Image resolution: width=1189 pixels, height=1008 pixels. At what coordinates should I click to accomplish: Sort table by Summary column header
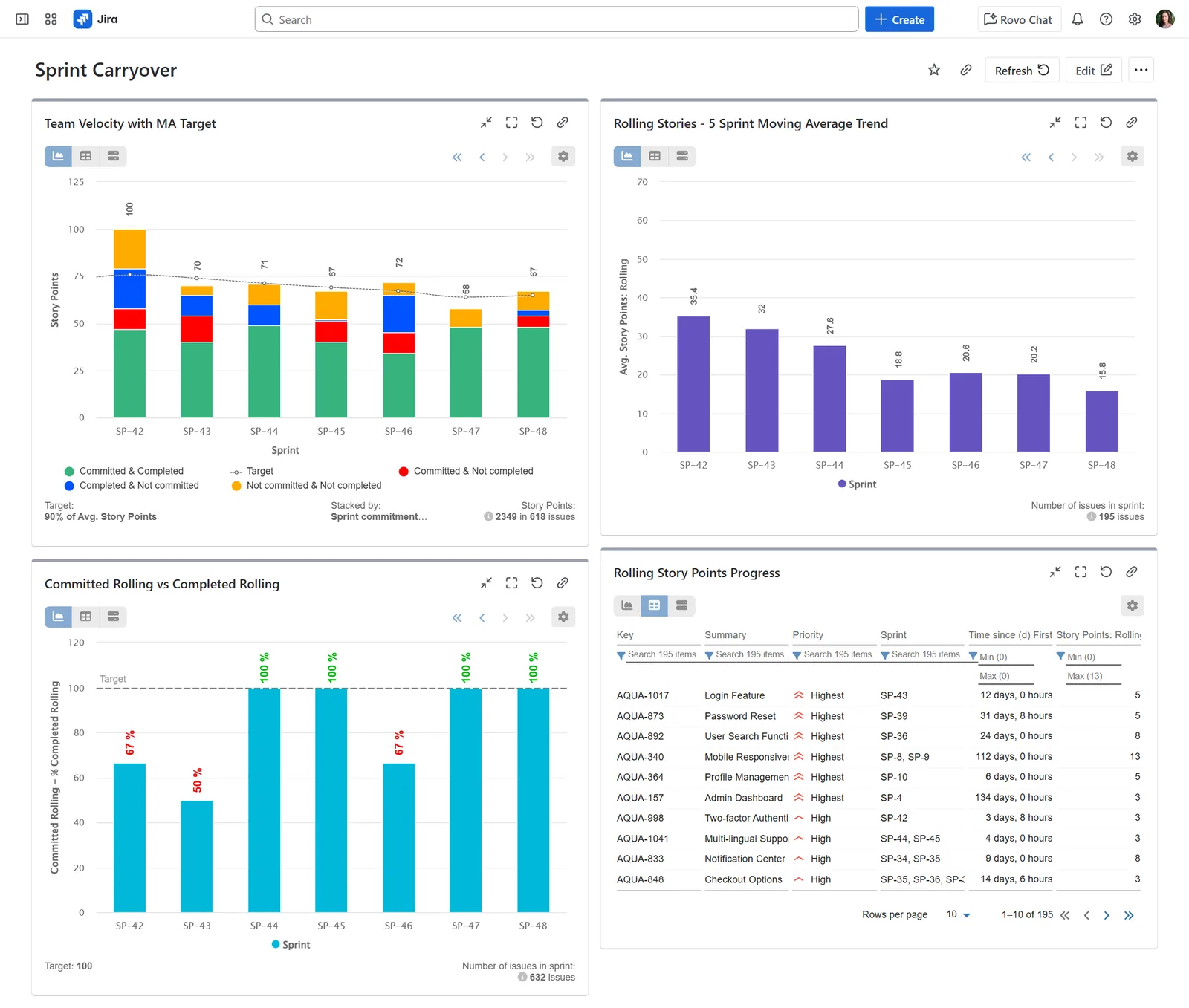click(725, 635)
